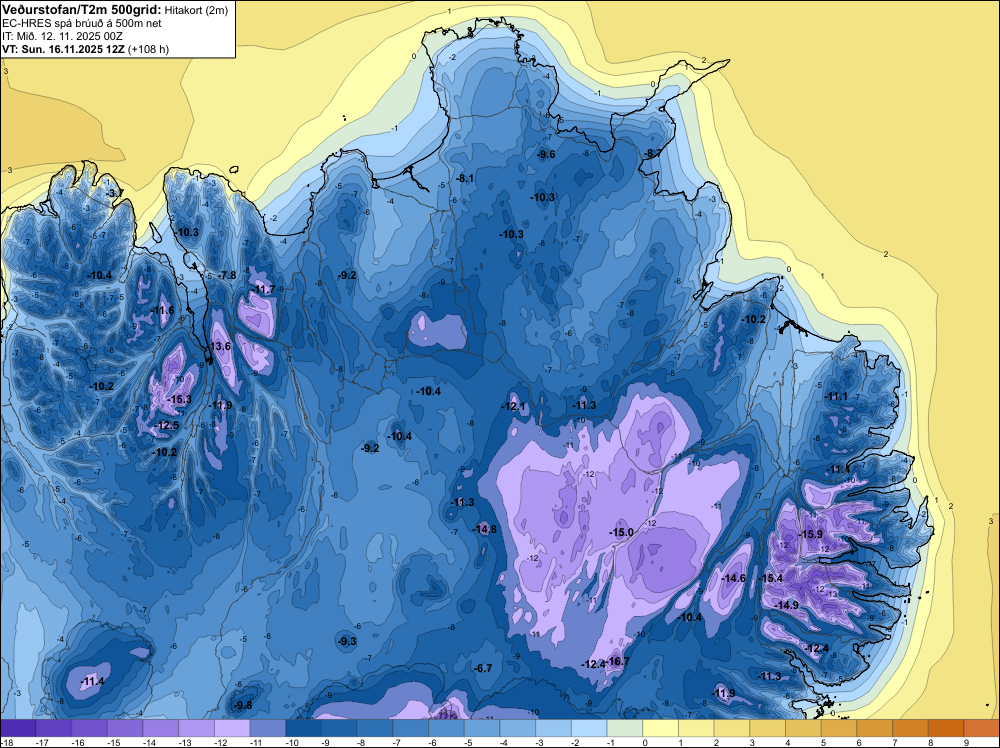Click the -11.1 temperature label

tap(836, 397)
